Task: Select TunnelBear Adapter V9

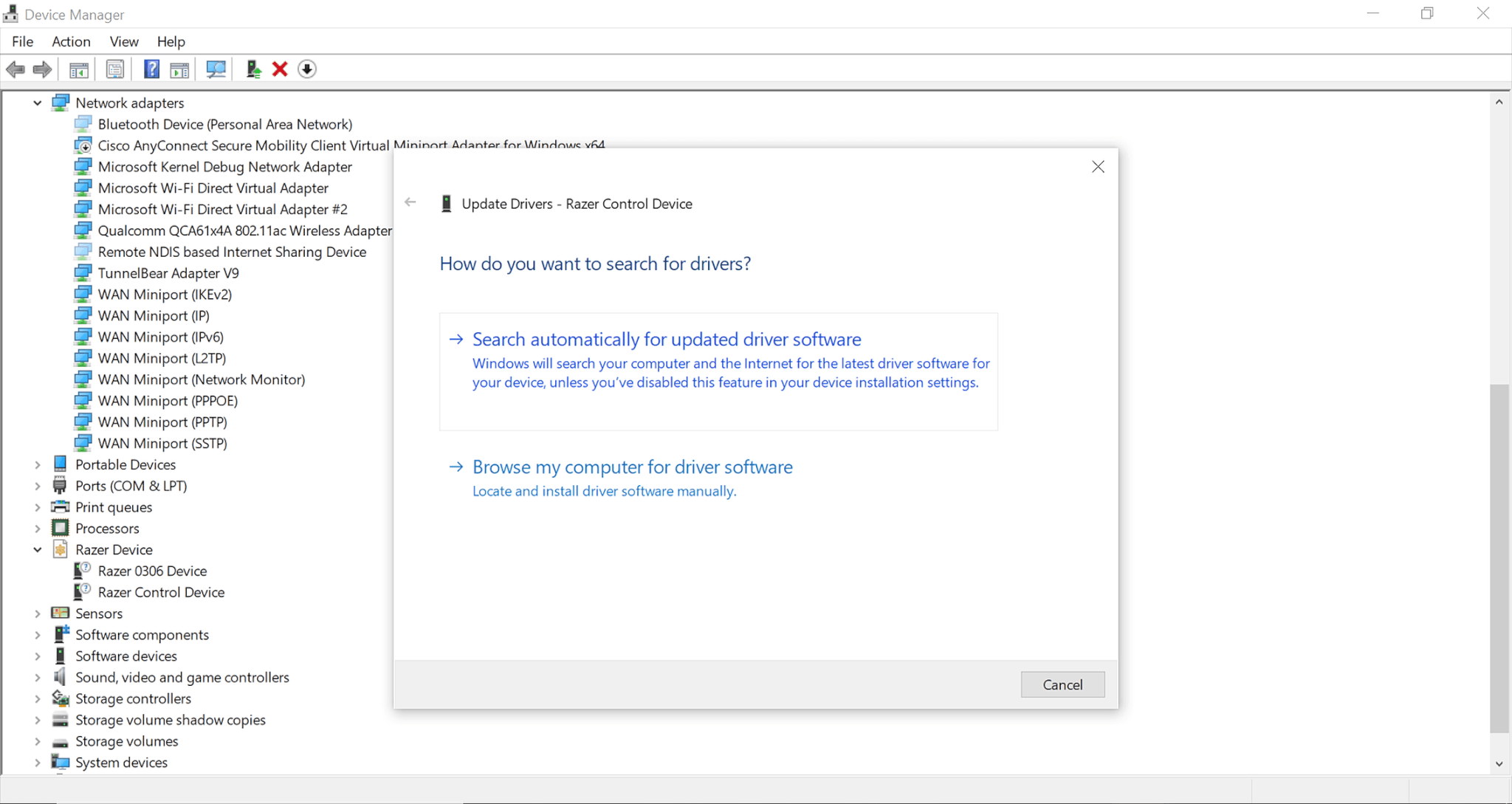Action: 168,273
